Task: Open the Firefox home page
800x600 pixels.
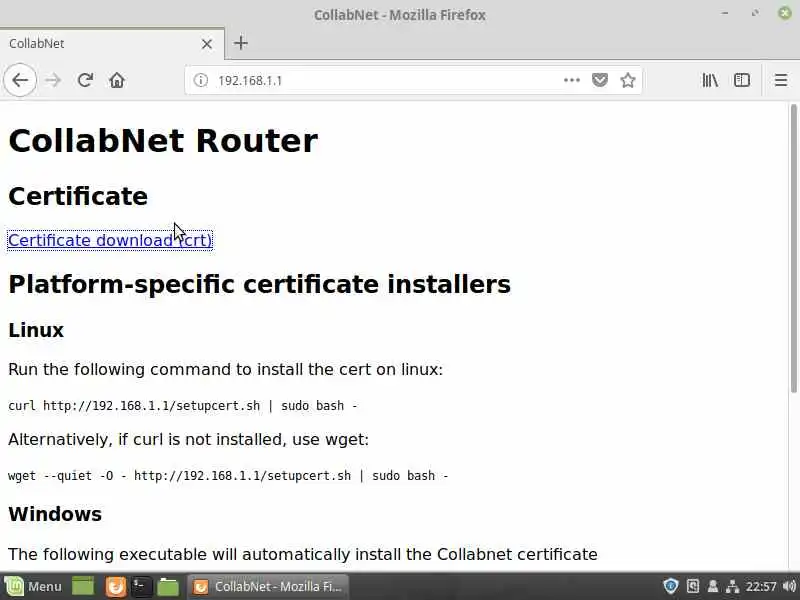Action: click(x=117, y=80)
